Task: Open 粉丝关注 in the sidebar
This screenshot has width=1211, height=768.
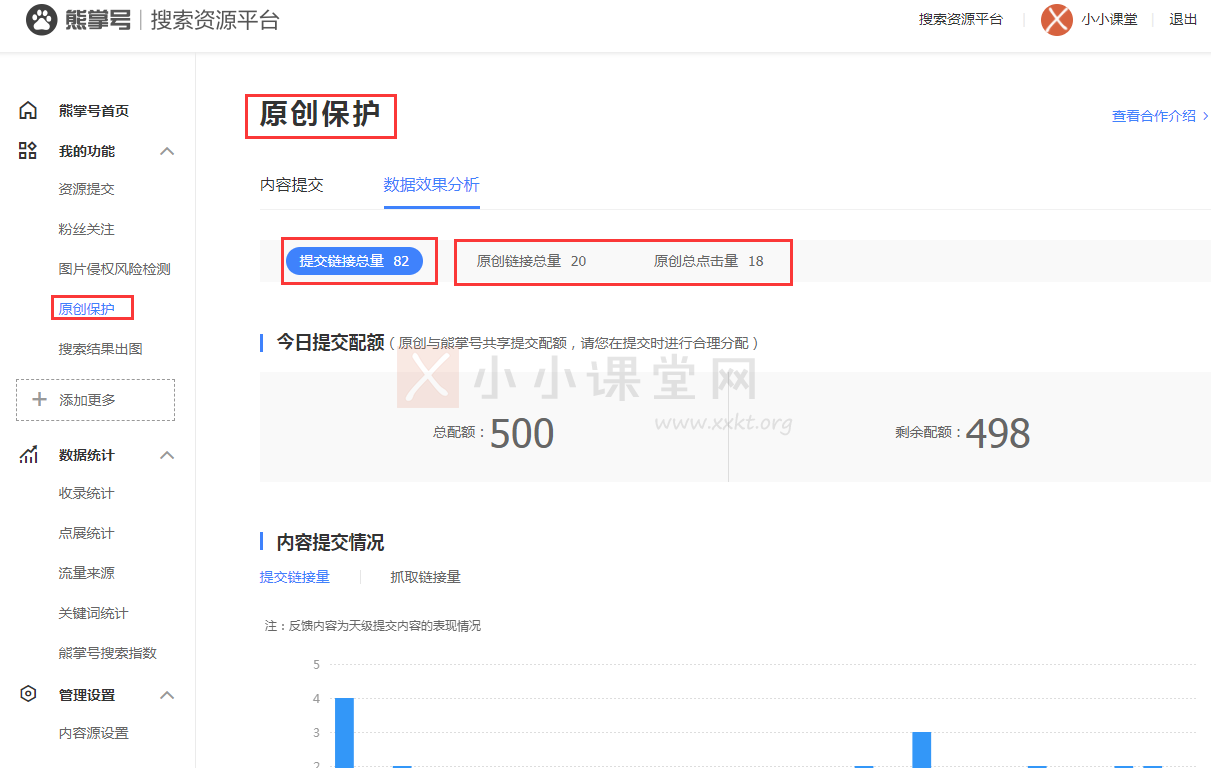Action: 86,229
